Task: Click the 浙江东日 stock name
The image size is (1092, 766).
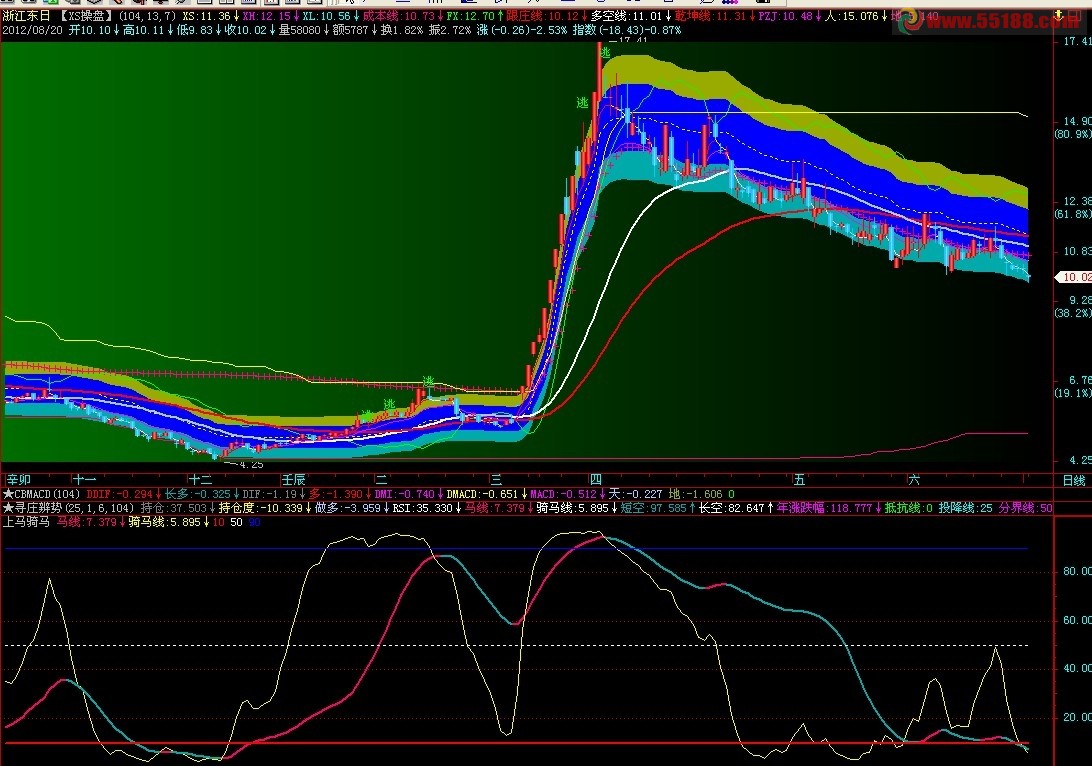Action: tap(27, 17)
